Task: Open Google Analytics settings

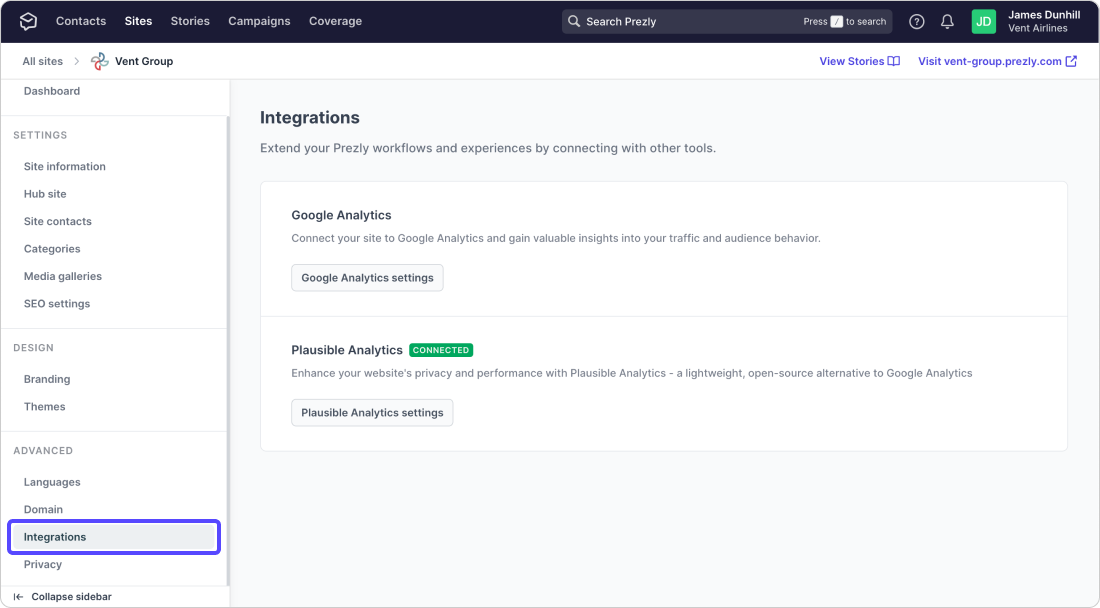Action: pos(368,278)
